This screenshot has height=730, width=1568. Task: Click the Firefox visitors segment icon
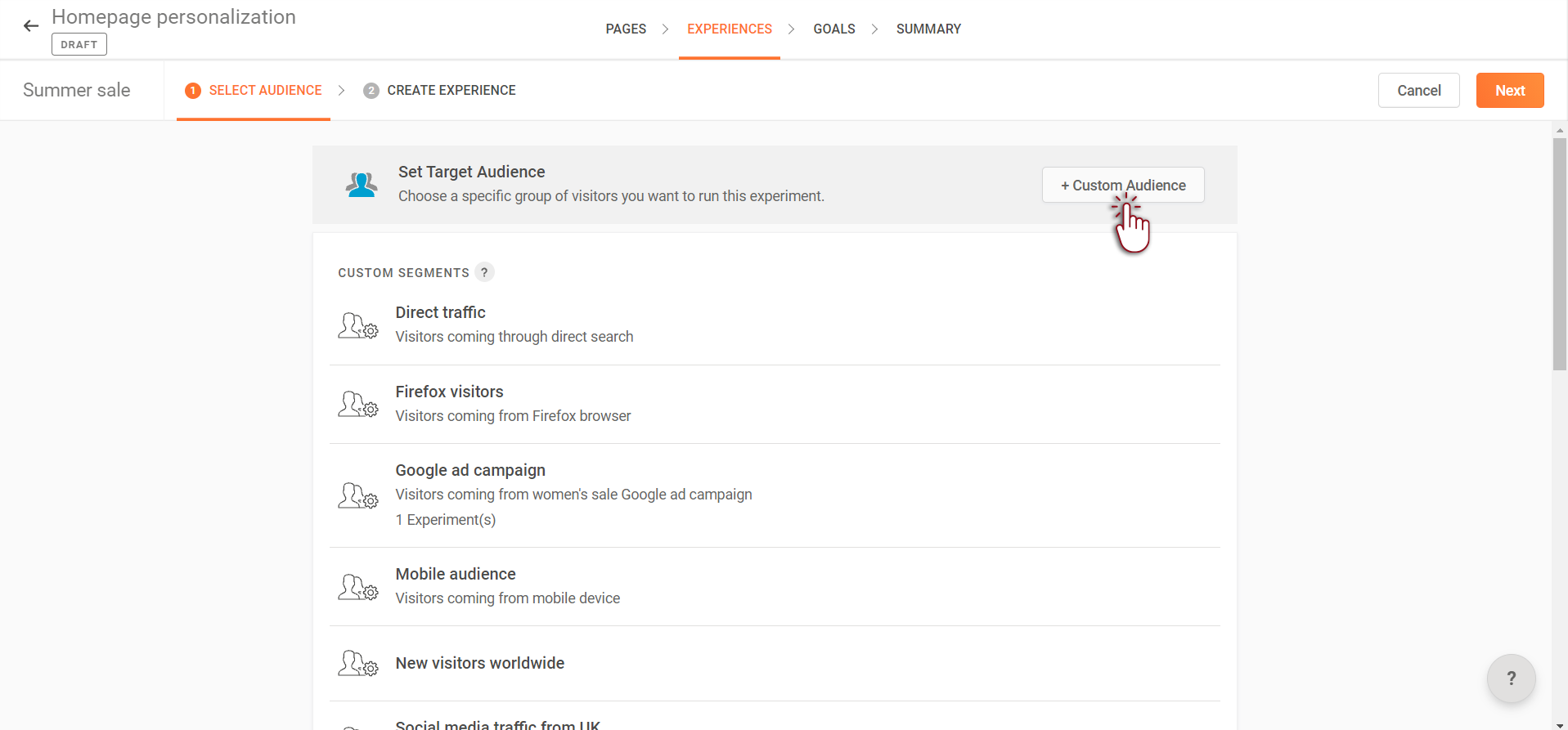click(x=357, y=405)
